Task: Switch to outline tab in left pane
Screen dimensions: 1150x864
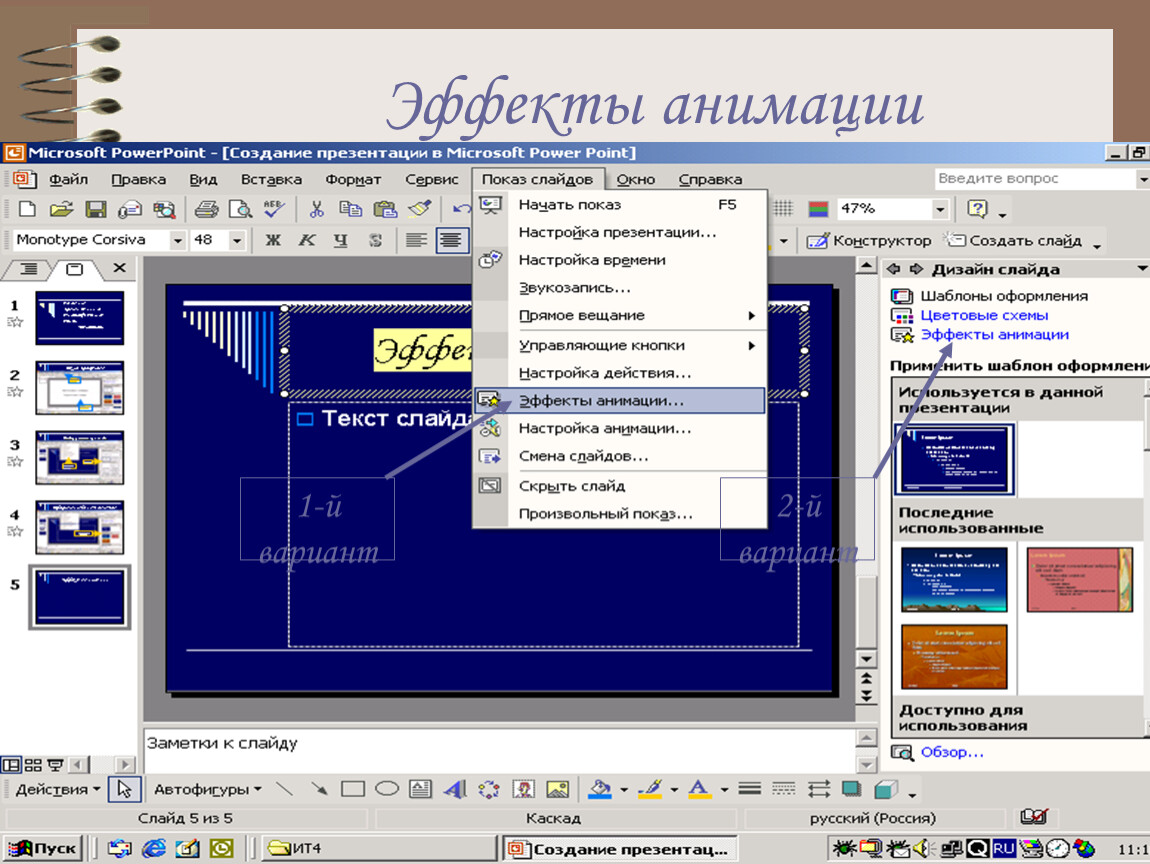Action: coord(29,269)
